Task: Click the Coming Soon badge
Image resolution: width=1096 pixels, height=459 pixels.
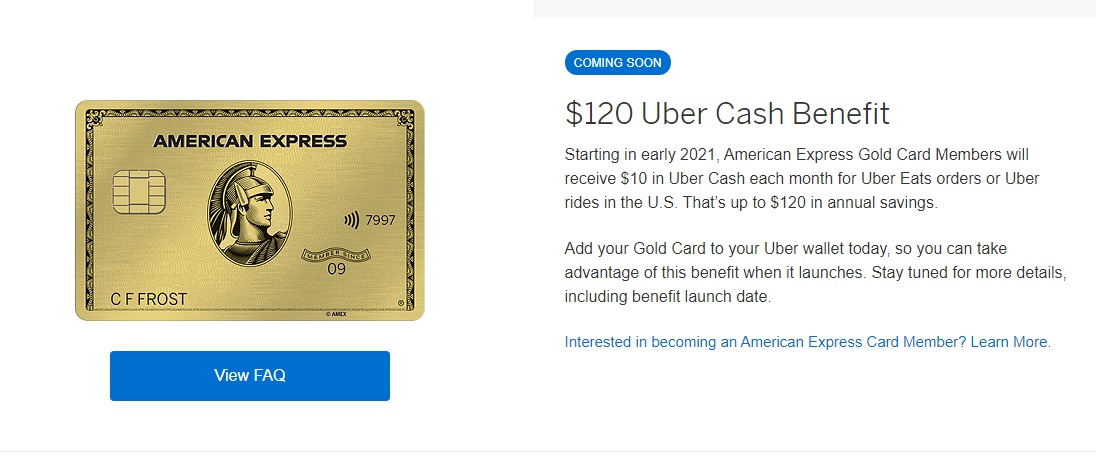Action: pyautogui.click(x=617, y=63)
